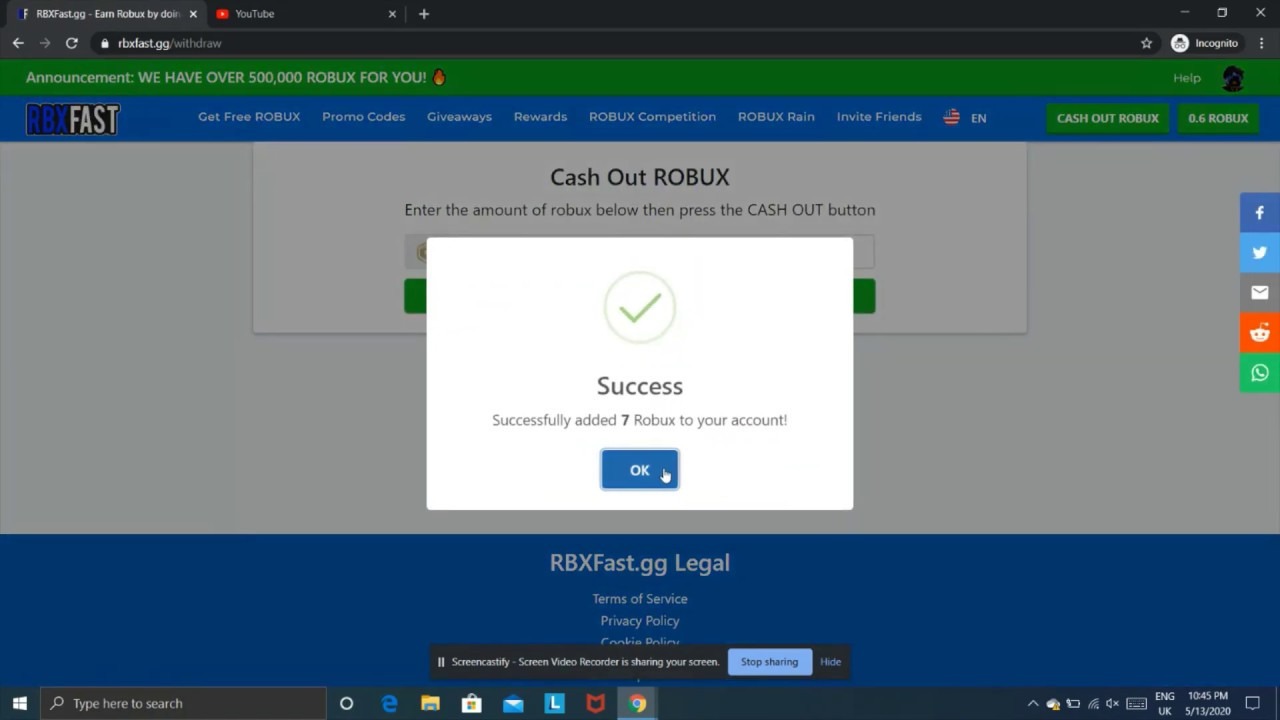This screenshot has height=720, width=1280.
Task: Click the bookmark star in address bar
Action: point(1146,43)
